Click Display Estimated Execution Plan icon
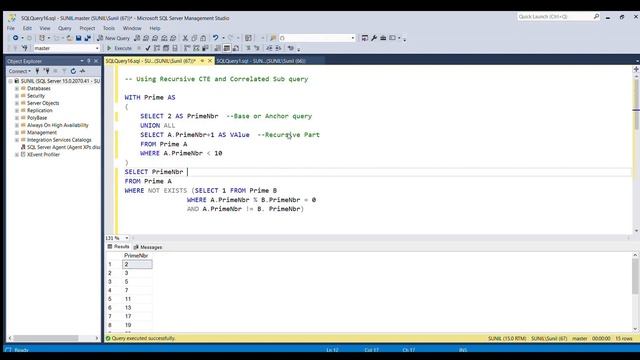This screenshot has height=360, width=640. tap(157, 48)
